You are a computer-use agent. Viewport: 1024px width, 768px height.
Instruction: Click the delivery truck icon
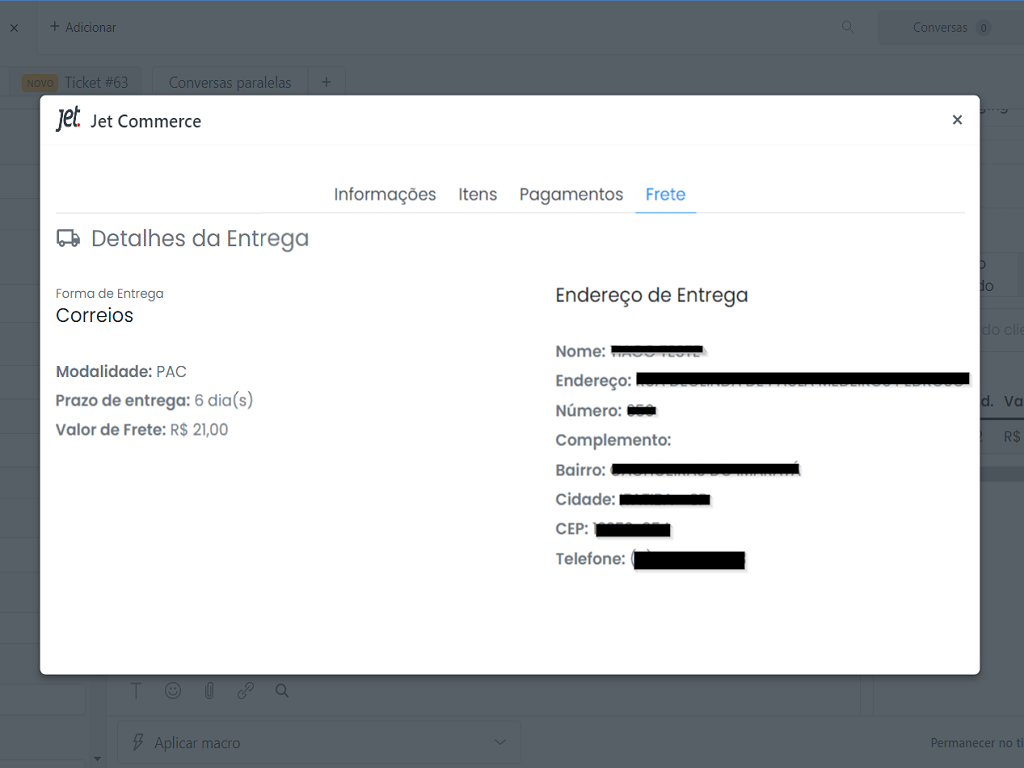coord(68,238)
